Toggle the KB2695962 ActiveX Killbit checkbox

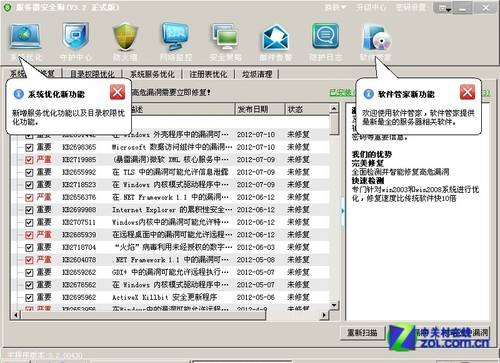pyautogui.click(x=29, y=298)
